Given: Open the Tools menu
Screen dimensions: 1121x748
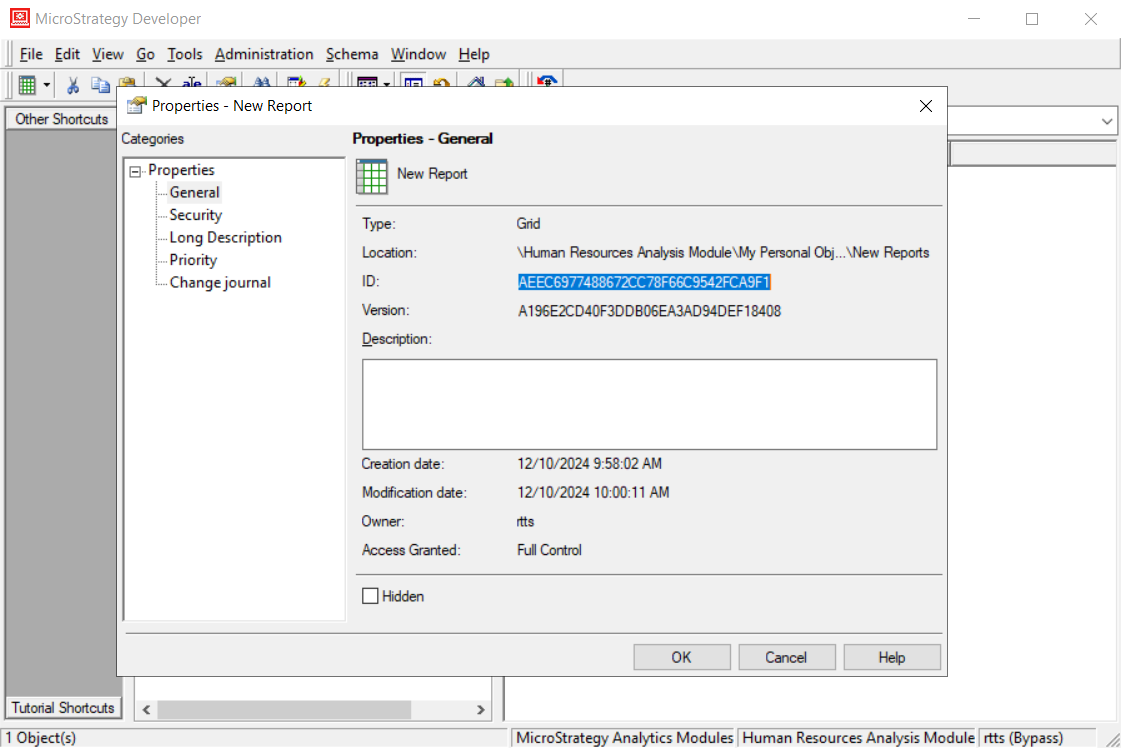Looking at the screenshot, I should [184, 54].
